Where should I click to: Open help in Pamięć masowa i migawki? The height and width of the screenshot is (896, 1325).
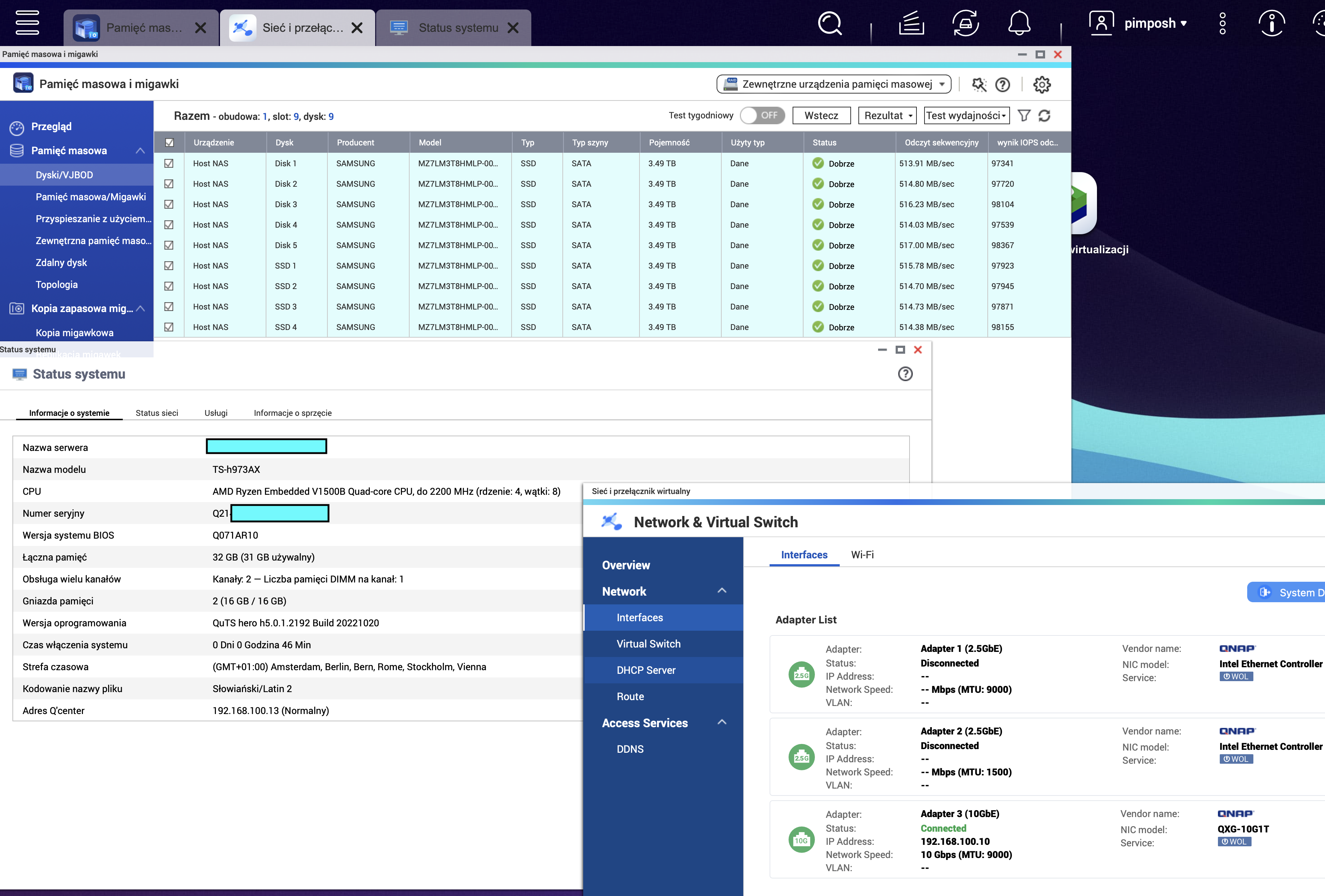[1002, 84]
